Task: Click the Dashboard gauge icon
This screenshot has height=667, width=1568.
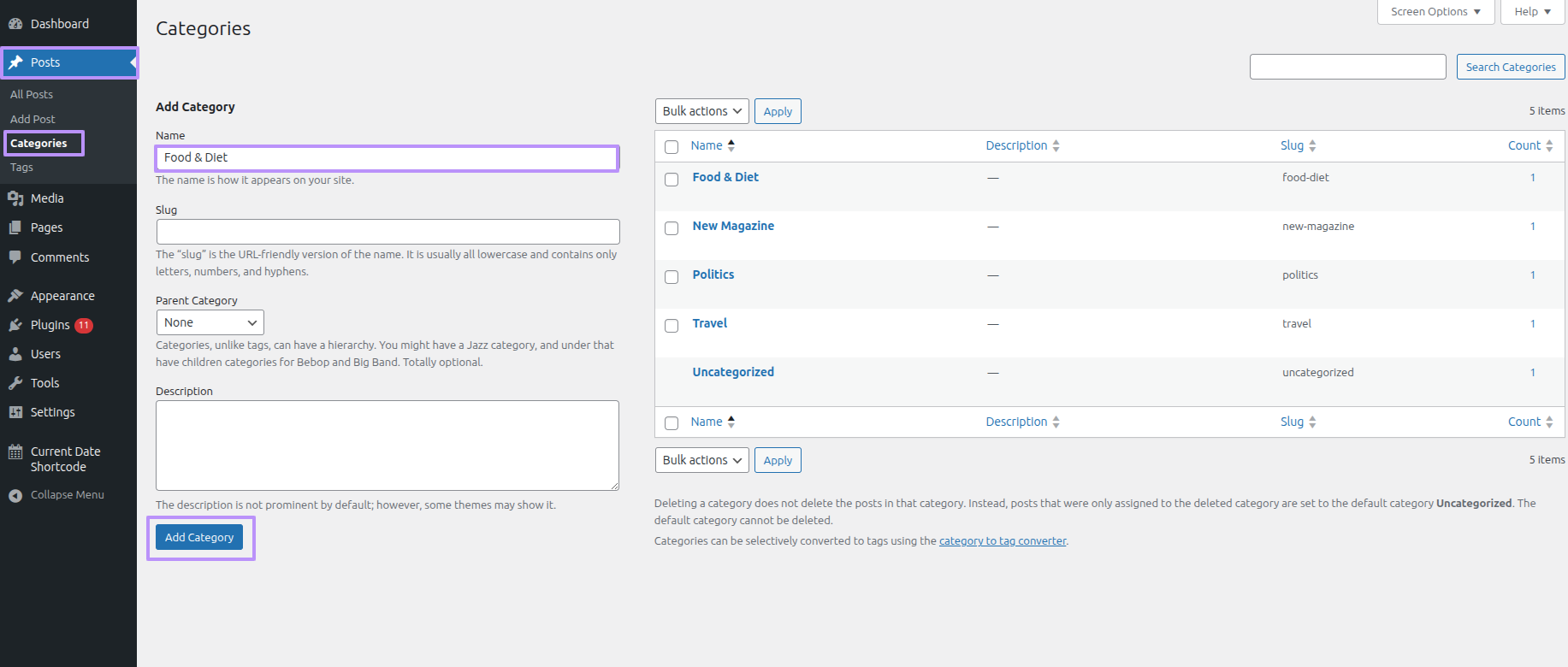Action: [x=15, y=24]
